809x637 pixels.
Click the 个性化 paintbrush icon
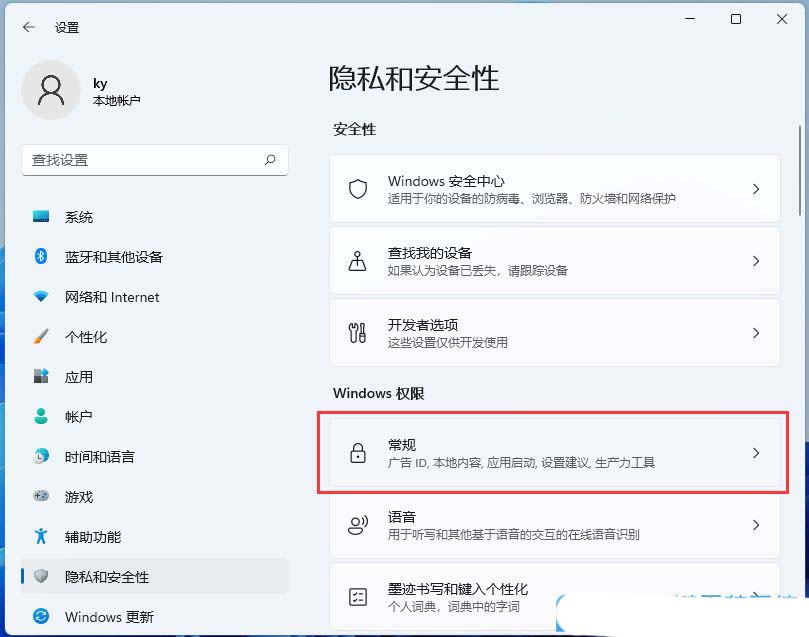[x=41, y=337]
